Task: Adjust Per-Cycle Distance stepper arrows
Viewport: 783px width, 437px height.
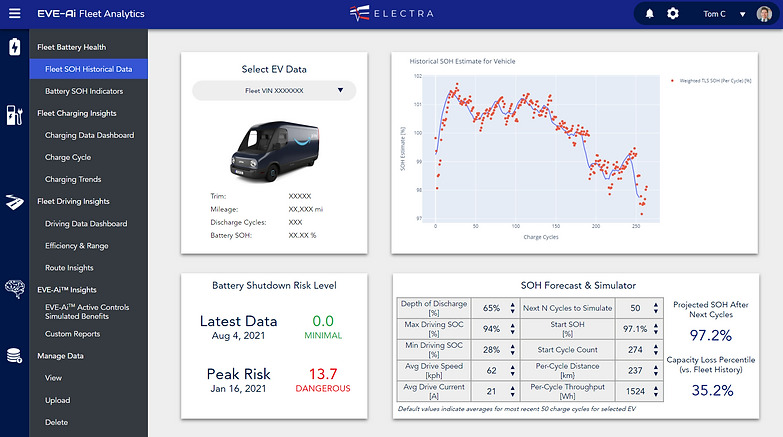Action: click(656, 371)
